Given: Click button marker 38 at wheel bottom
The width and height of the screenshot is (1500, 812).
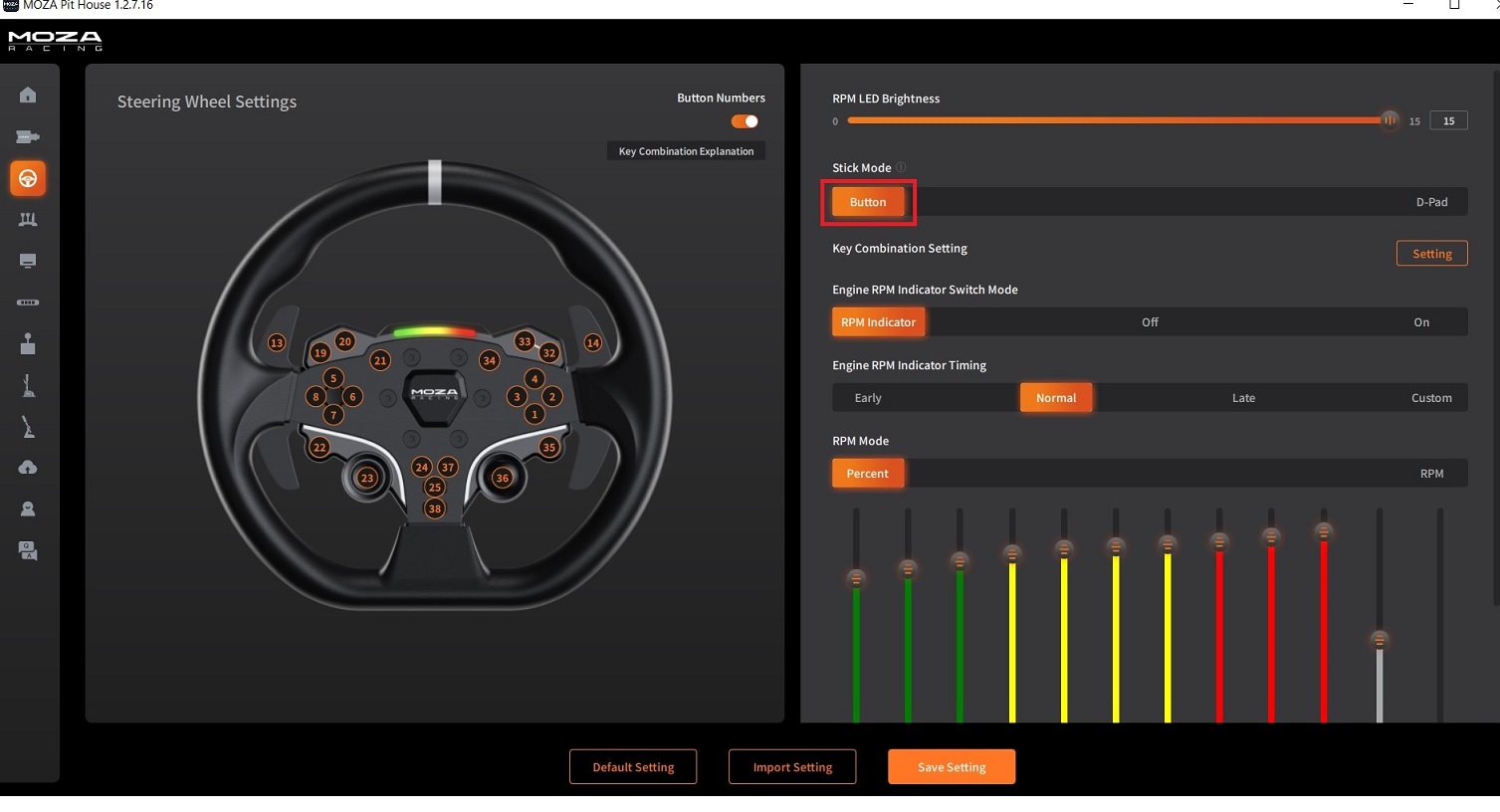Looking at the screenshot, I should (x=434, y=508).
